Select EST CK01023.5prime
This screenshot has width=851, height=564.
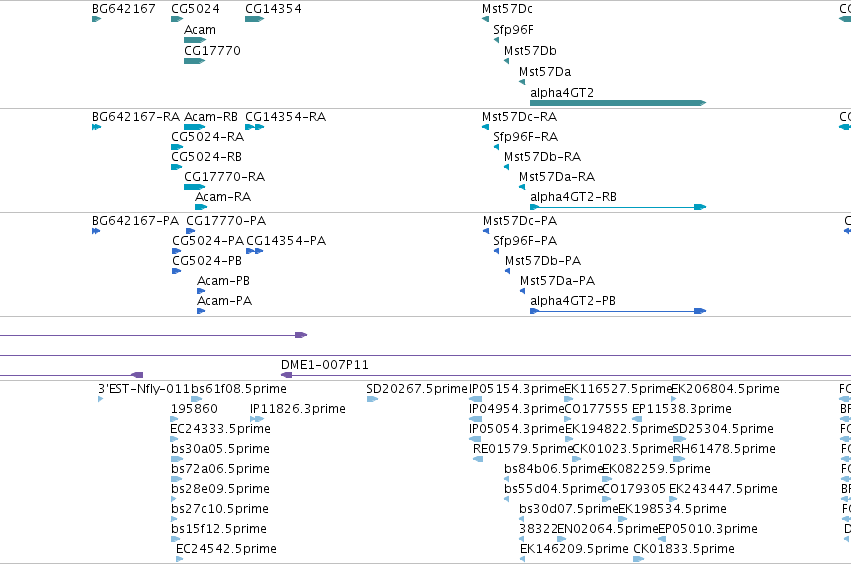click(x=623, y=449)
